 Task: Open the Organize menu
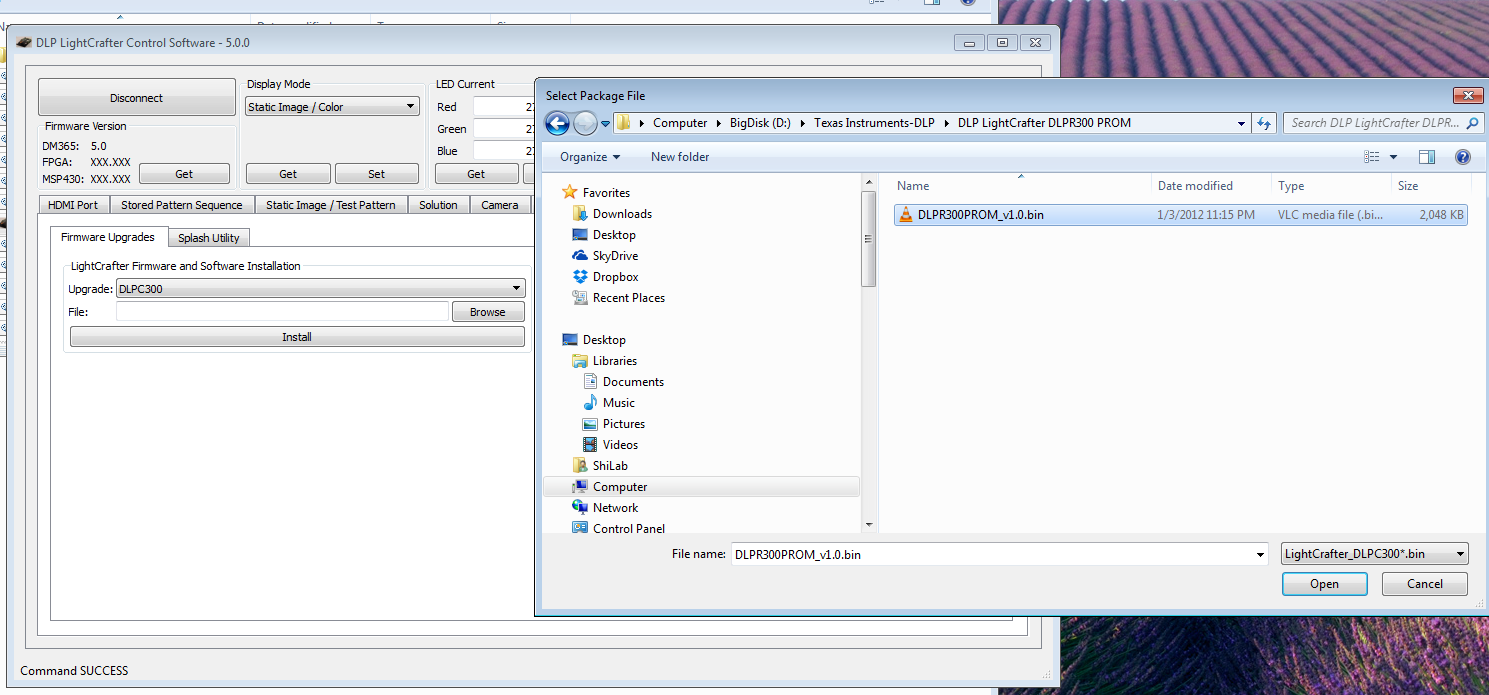(590, 157)
